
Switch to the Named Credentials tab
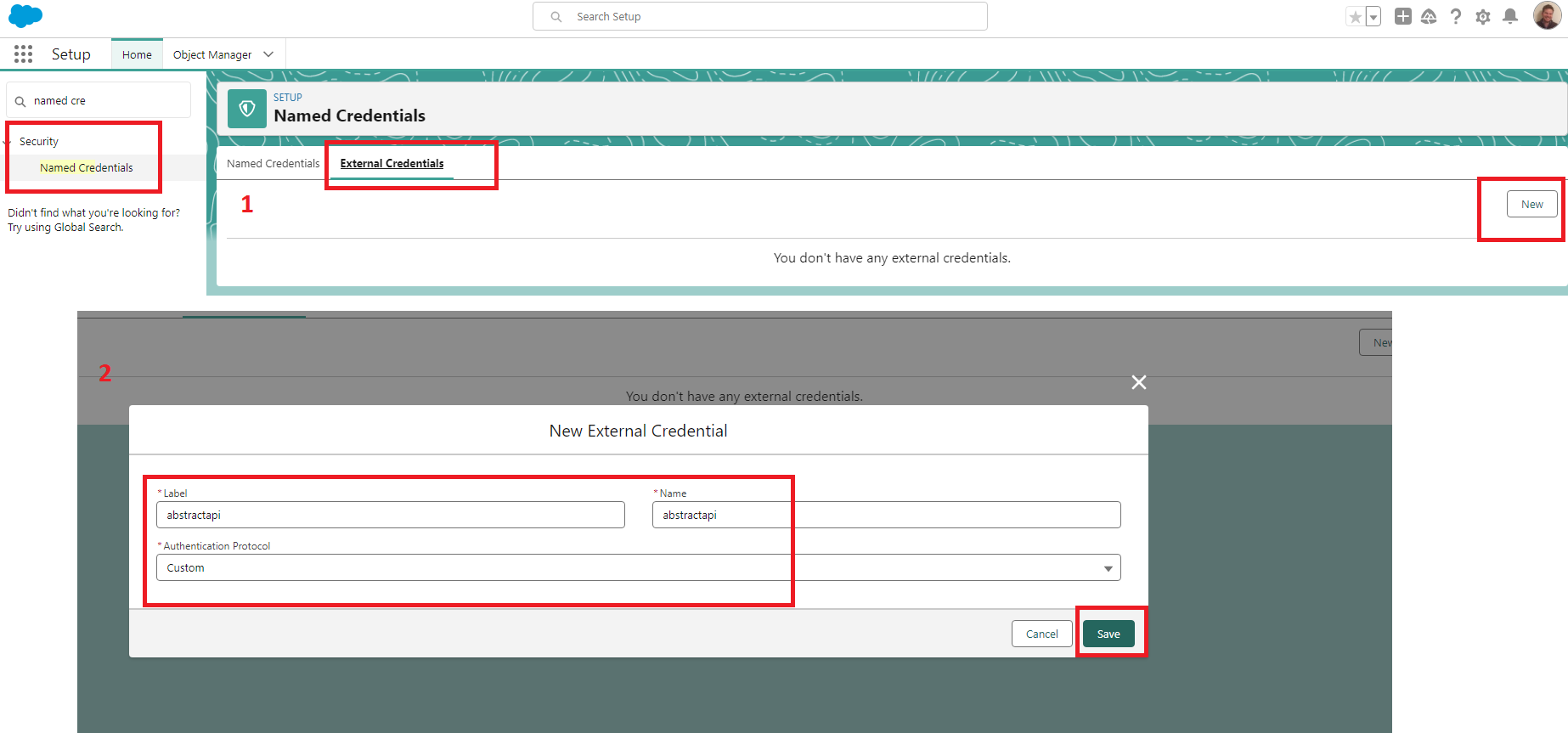point(273,163)
